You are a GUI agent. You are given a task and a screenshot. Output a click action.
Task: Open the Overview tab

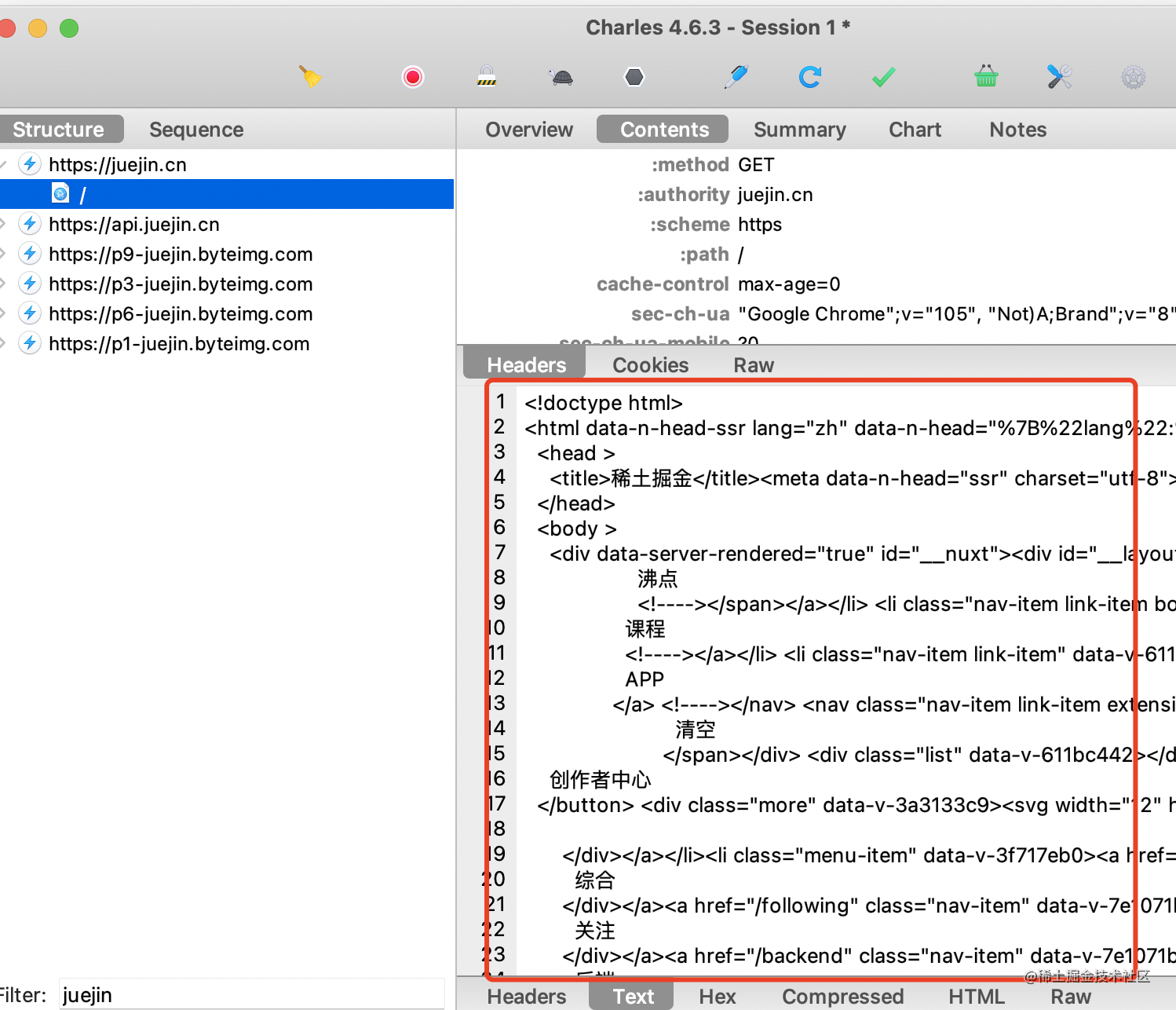529,130
